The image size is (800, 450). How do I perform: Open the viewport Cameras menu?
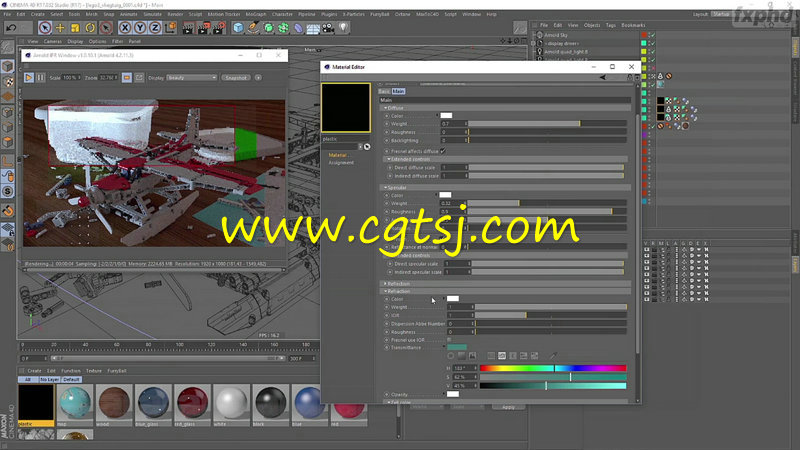(53, 41)
